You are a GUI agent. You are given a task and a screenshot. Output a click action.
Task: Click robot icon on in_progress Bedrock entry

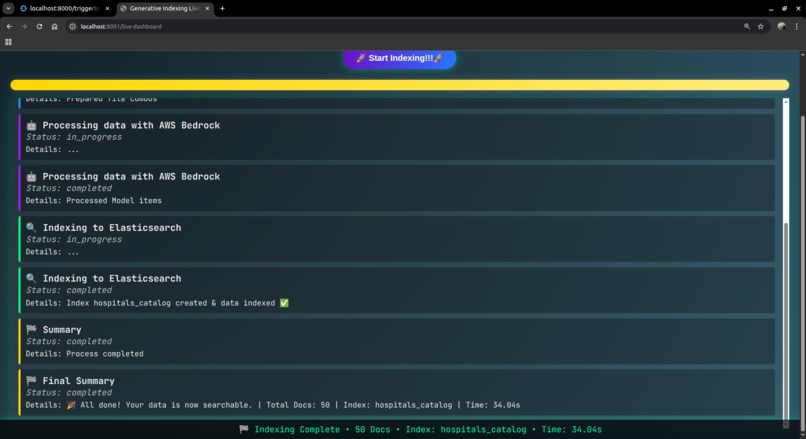point(31,125)
